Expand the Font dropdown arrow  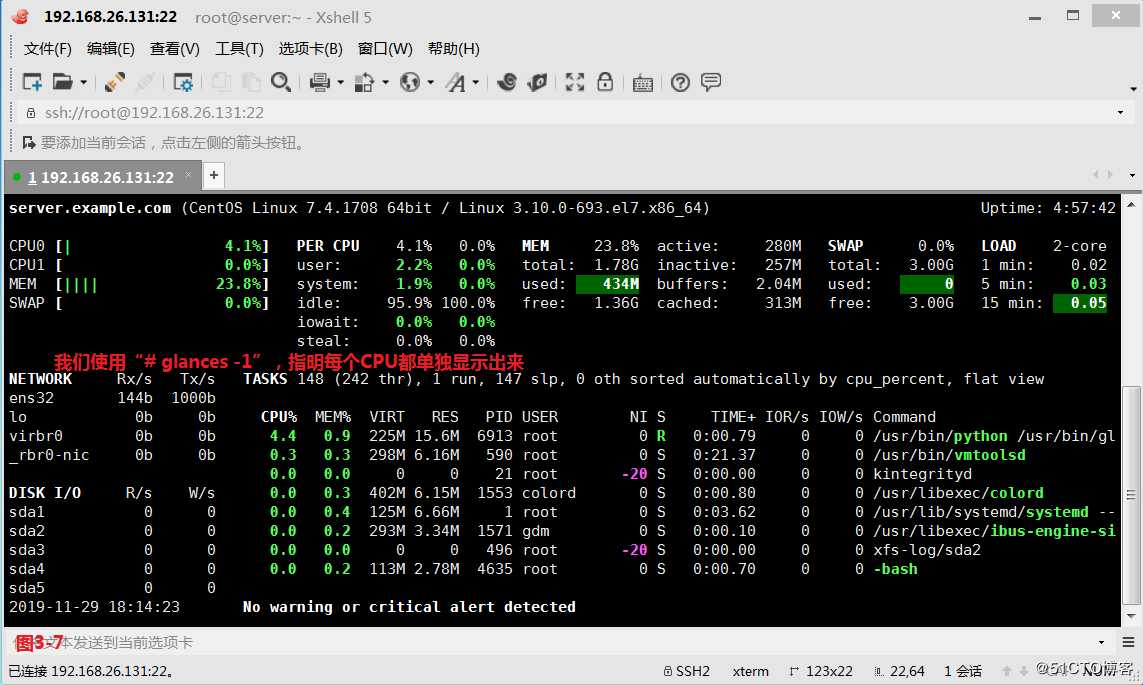(476, 82)
